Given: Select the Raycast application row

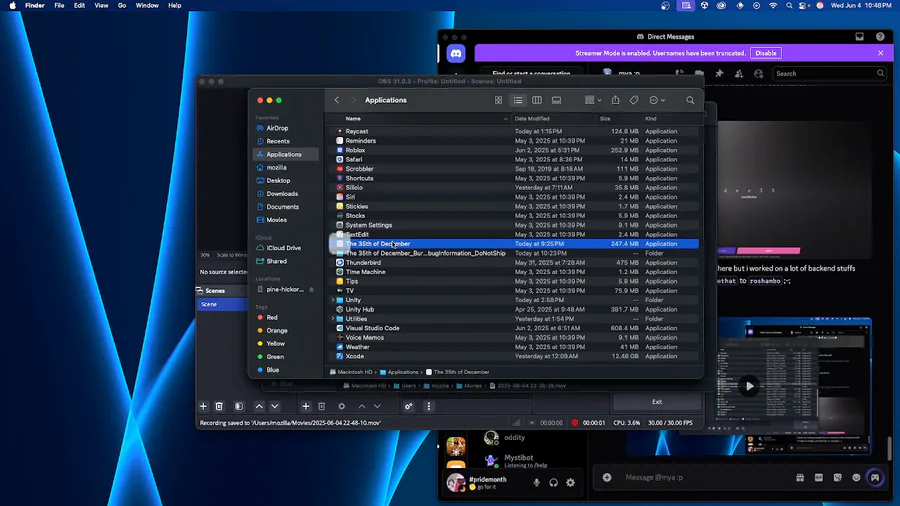Looking at the screenshot, I should click(514, 131).
